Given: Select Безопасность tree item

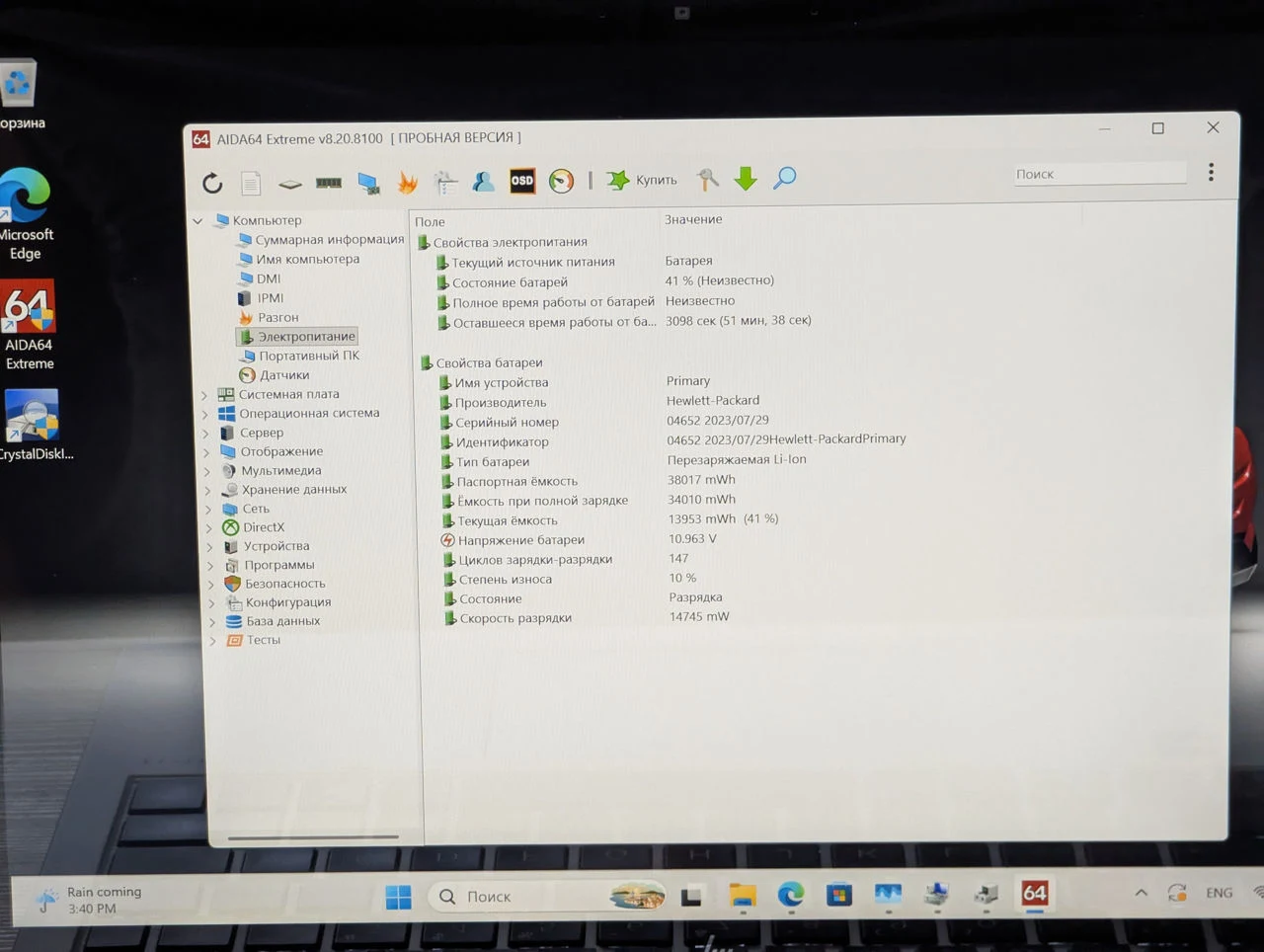Looking at the screenshot, I should click(x=275, y=584).
